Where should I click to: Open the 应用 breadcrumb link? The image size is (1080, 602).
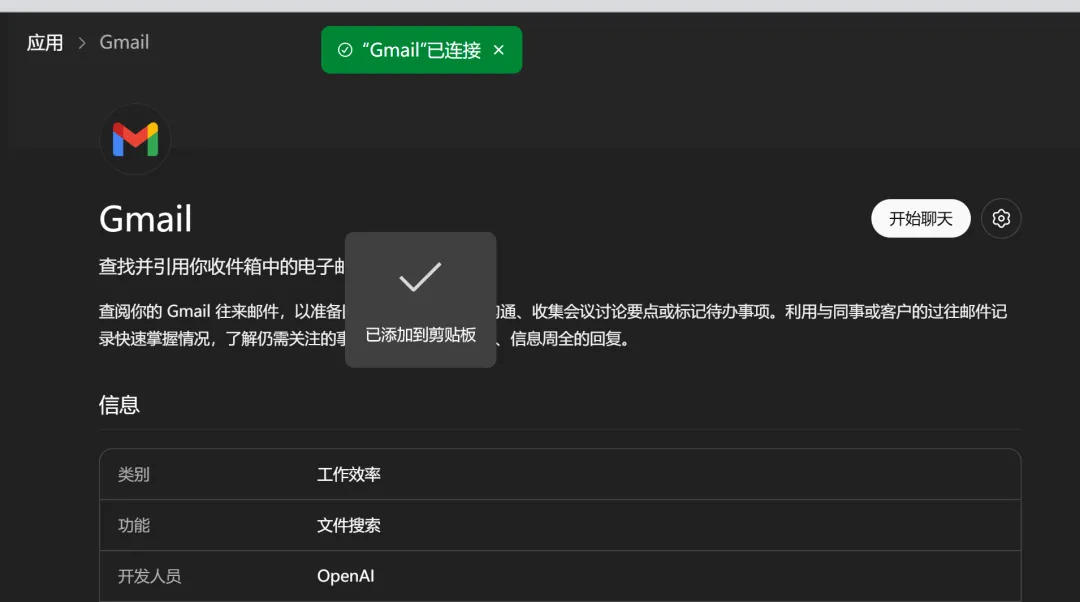tap(45, 43)
